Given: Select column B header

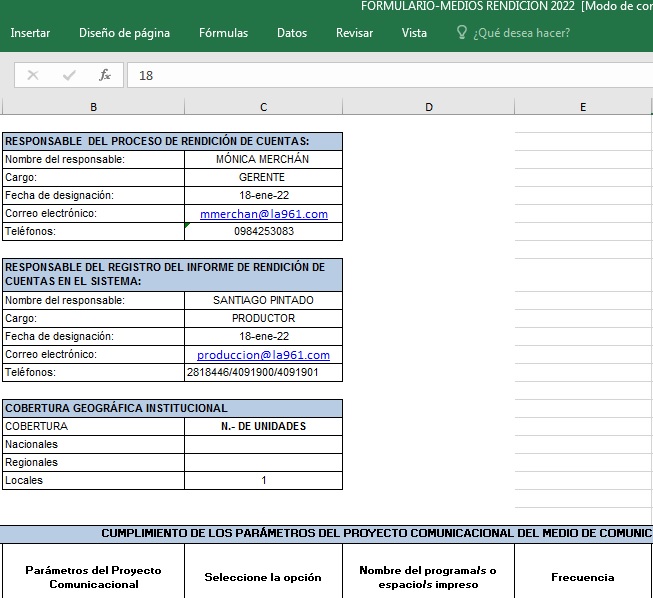Looking at the screenshot, I should (93, 107).
